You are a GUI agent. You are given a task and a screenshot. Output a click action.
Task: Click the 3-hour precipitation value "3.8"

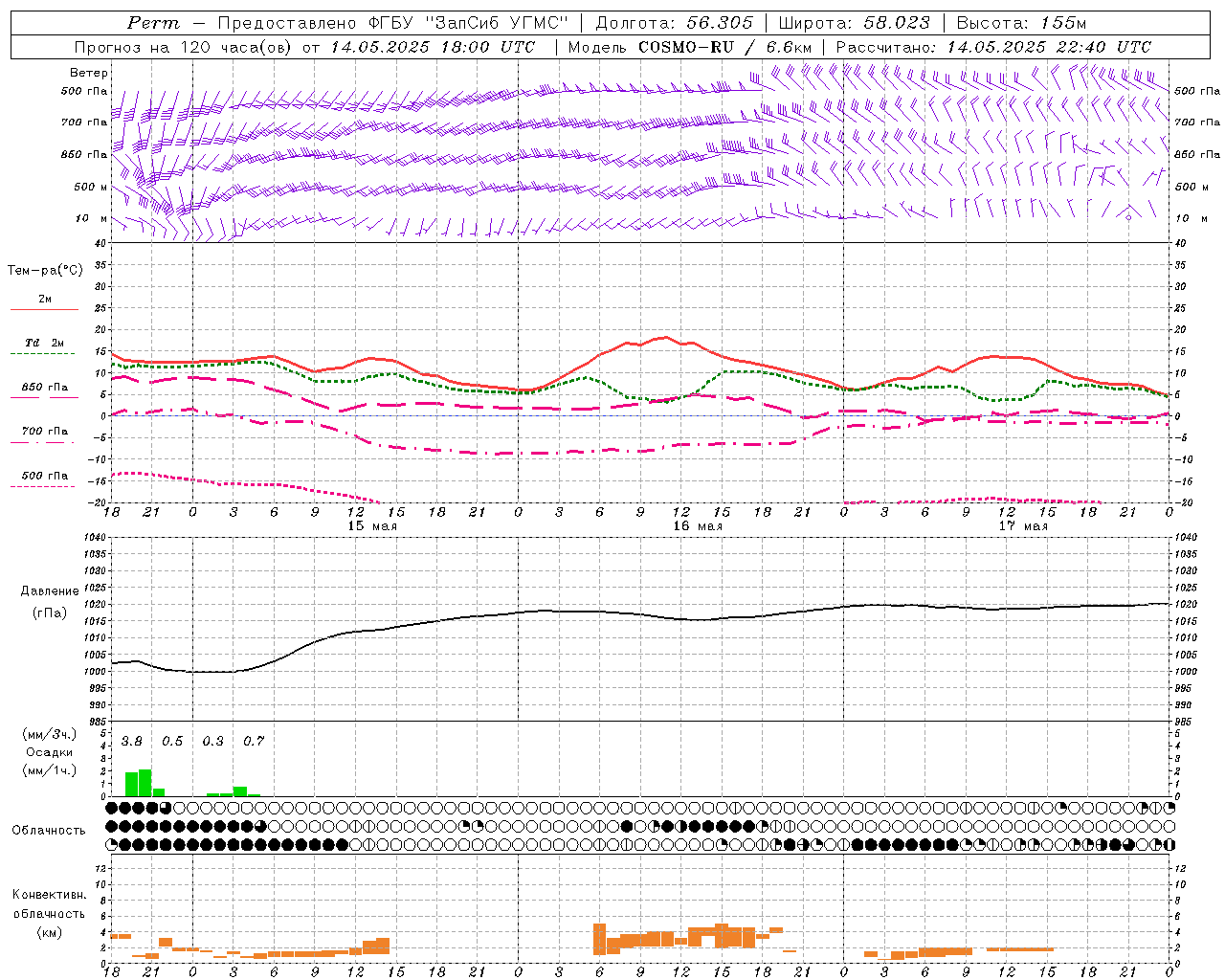click(x=131, y=741)
